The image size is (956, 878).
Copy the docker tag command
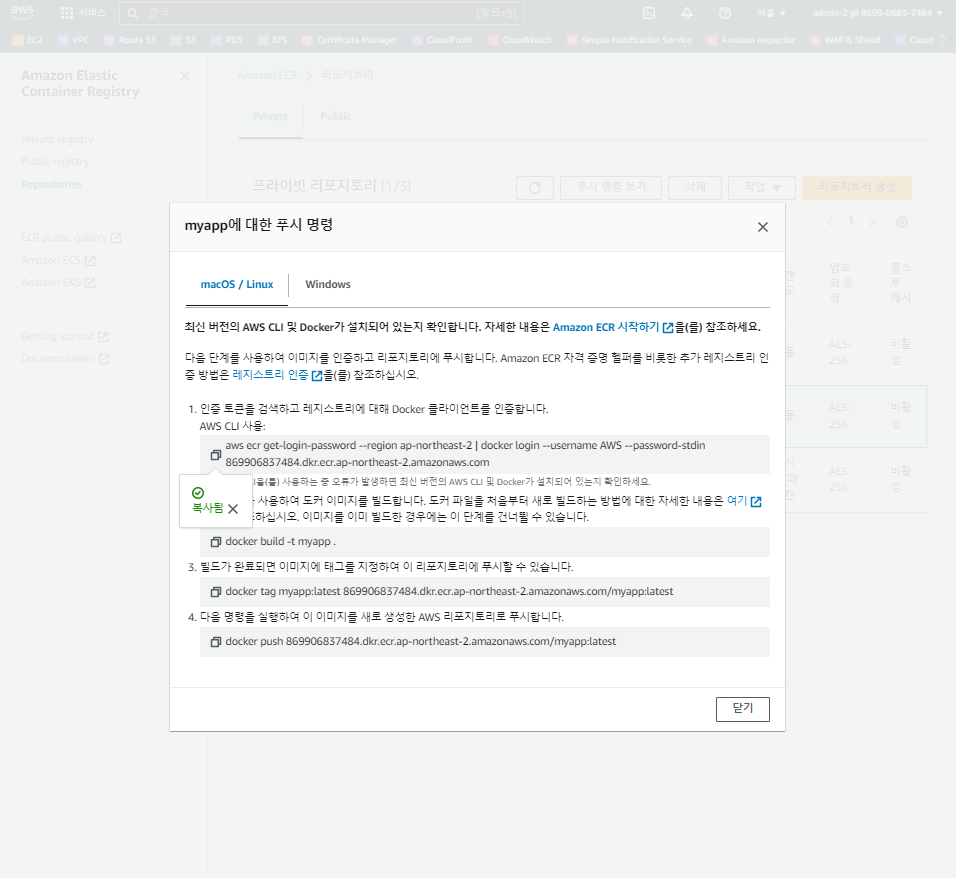[215, 591]
